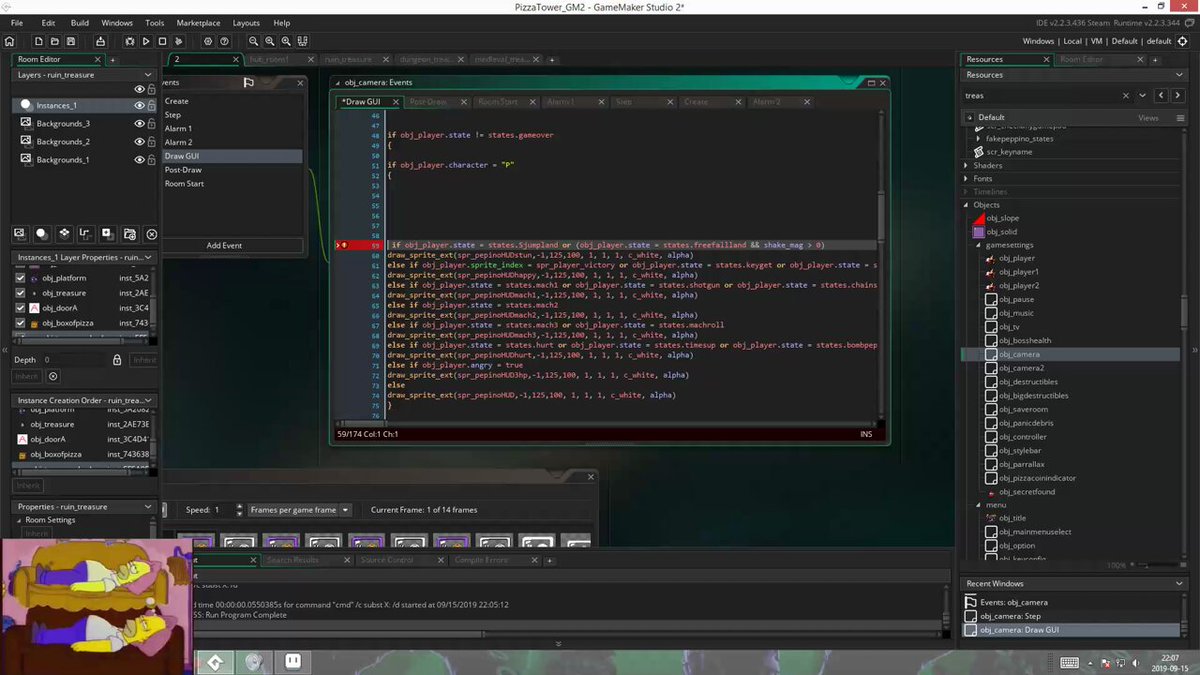Delete selected layer with the X icon
This screenshot has height=675, width=1200.
(x=151, y=234)
